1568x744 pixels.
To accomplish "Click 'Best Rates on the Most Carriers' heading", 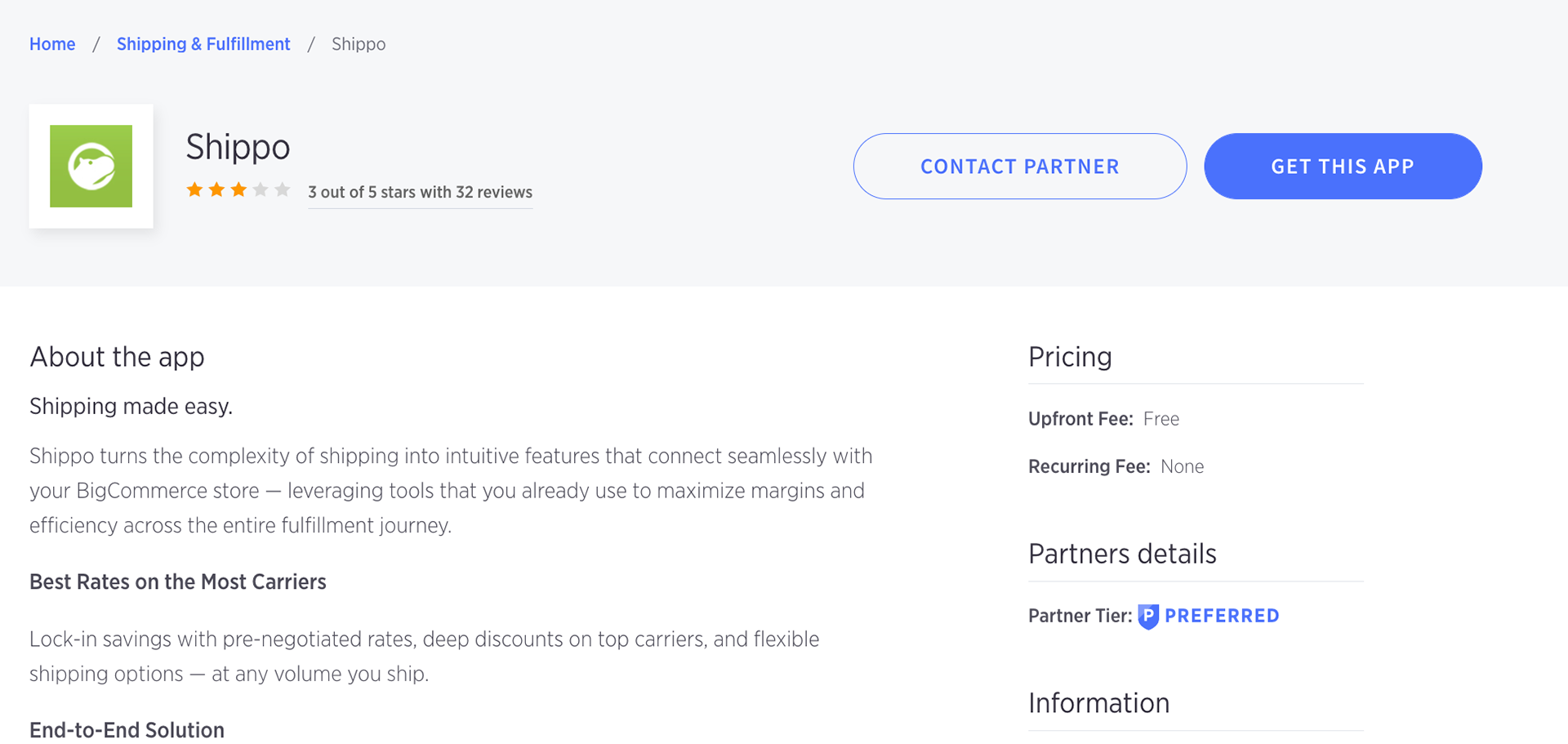I will click(x=178, y=581).
